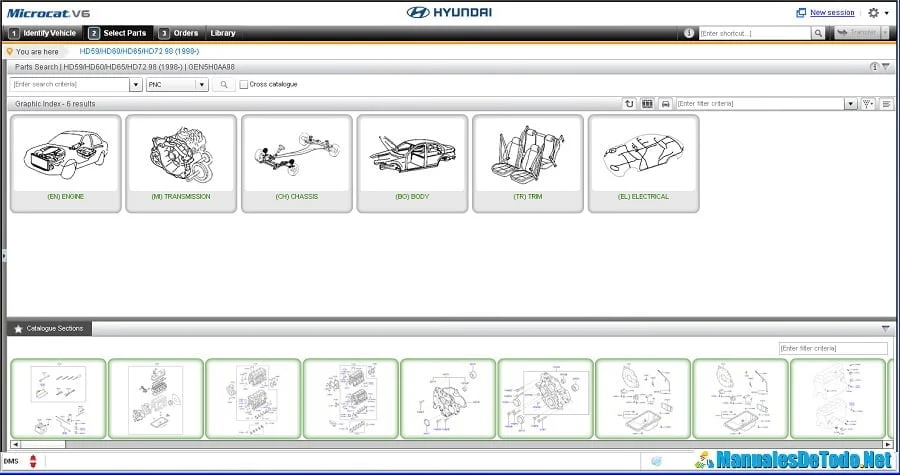Open the Orders tab
This screenshot has width=900, height=475.
179,33
